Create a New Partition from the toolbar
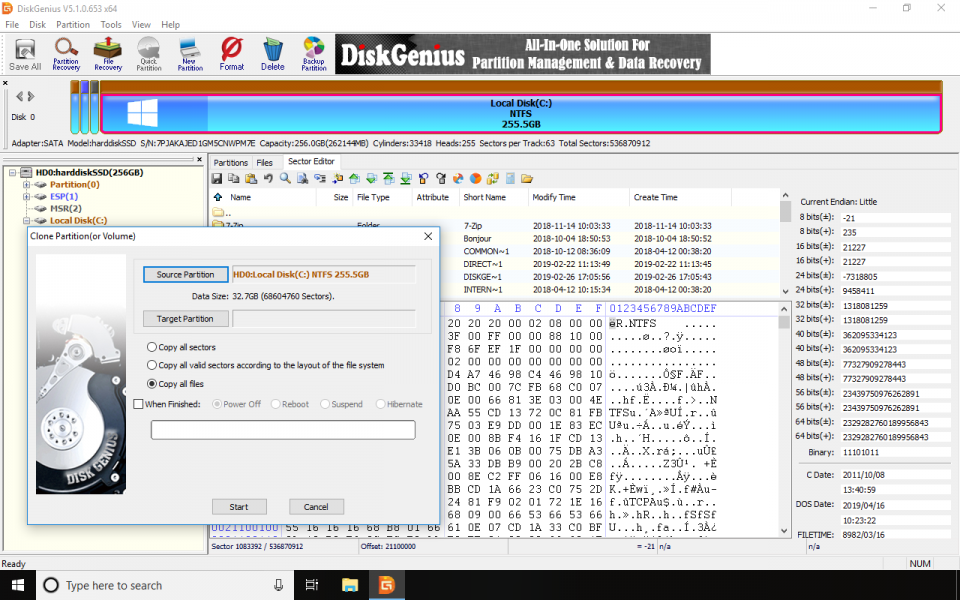This screenshot has width=960, height=600. [190, 54]
